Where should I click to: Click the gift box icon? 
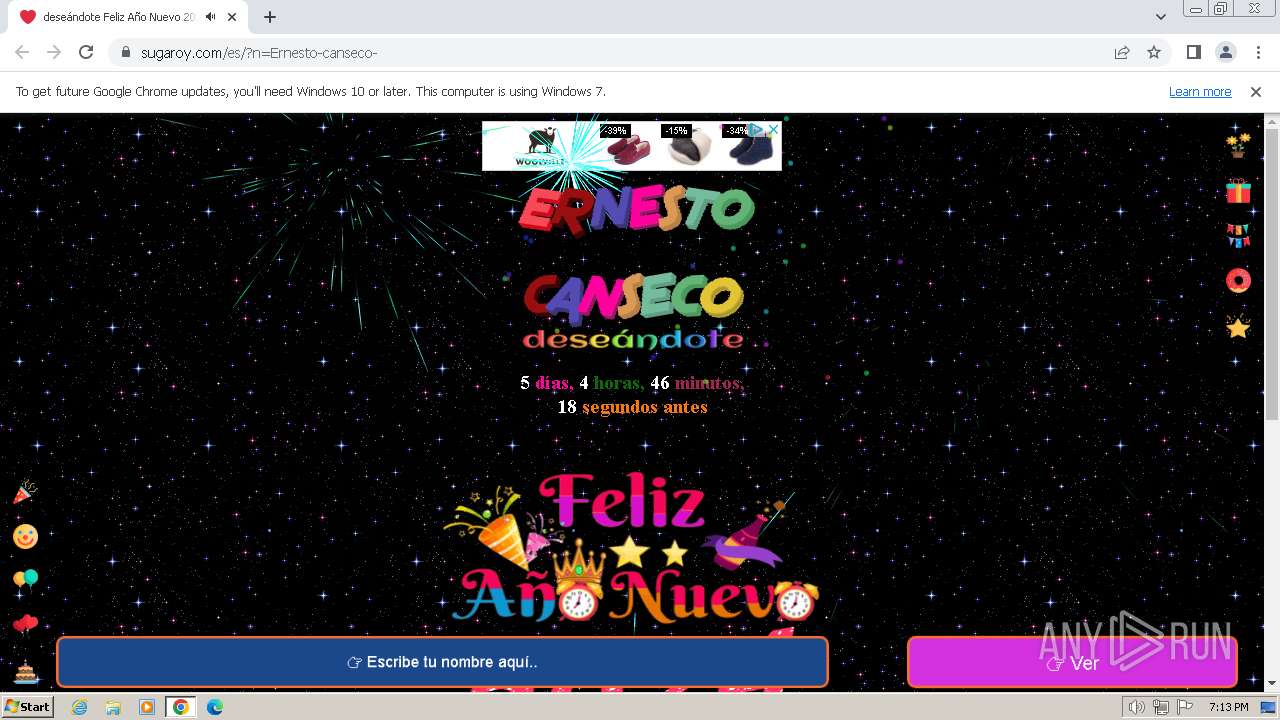point(1238,191)
